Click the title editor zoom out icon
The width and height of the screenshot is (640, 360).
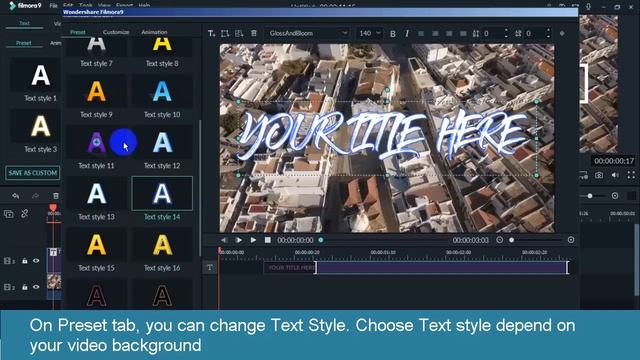point(500,240)
